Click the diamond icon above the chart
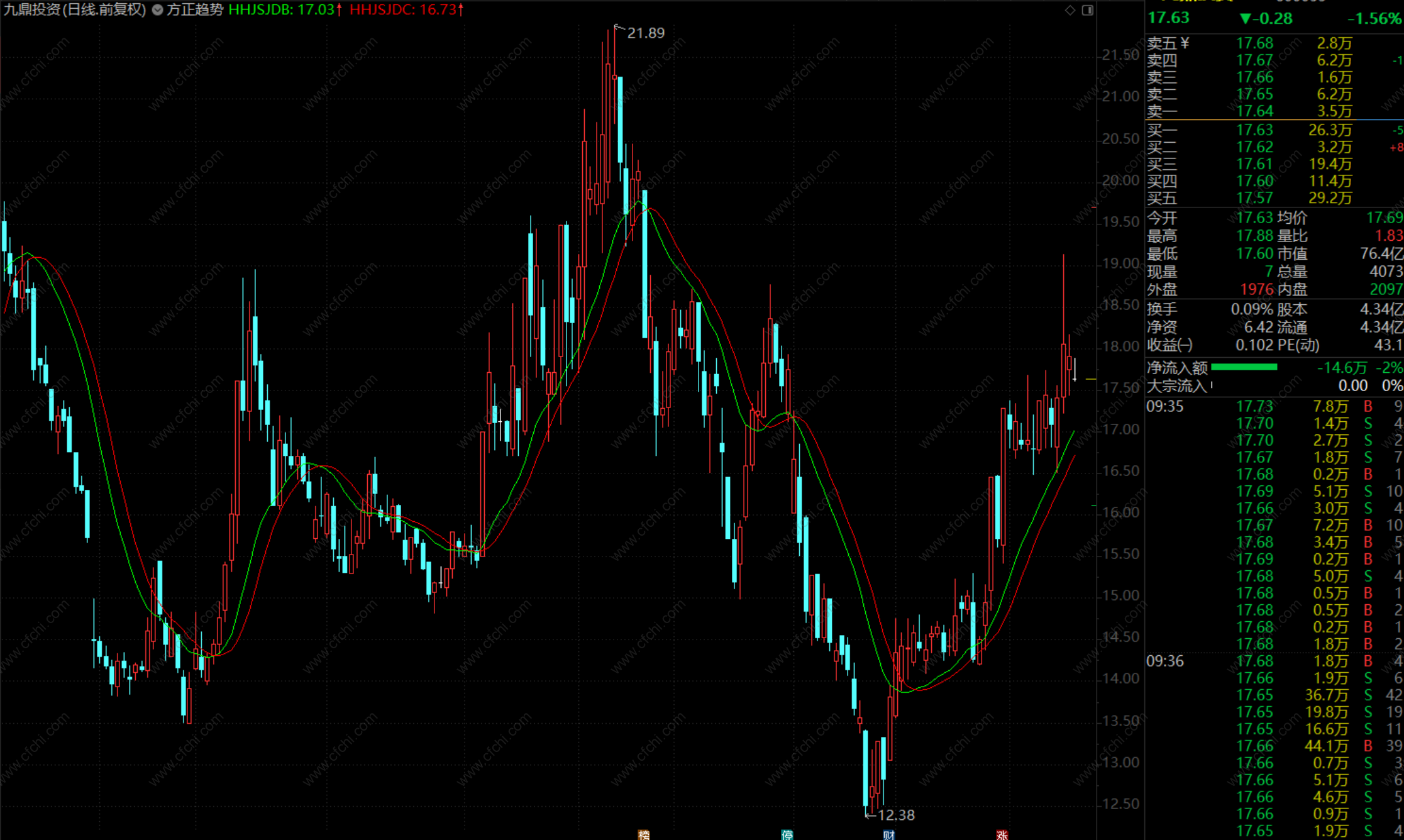 click(1070, 10)
